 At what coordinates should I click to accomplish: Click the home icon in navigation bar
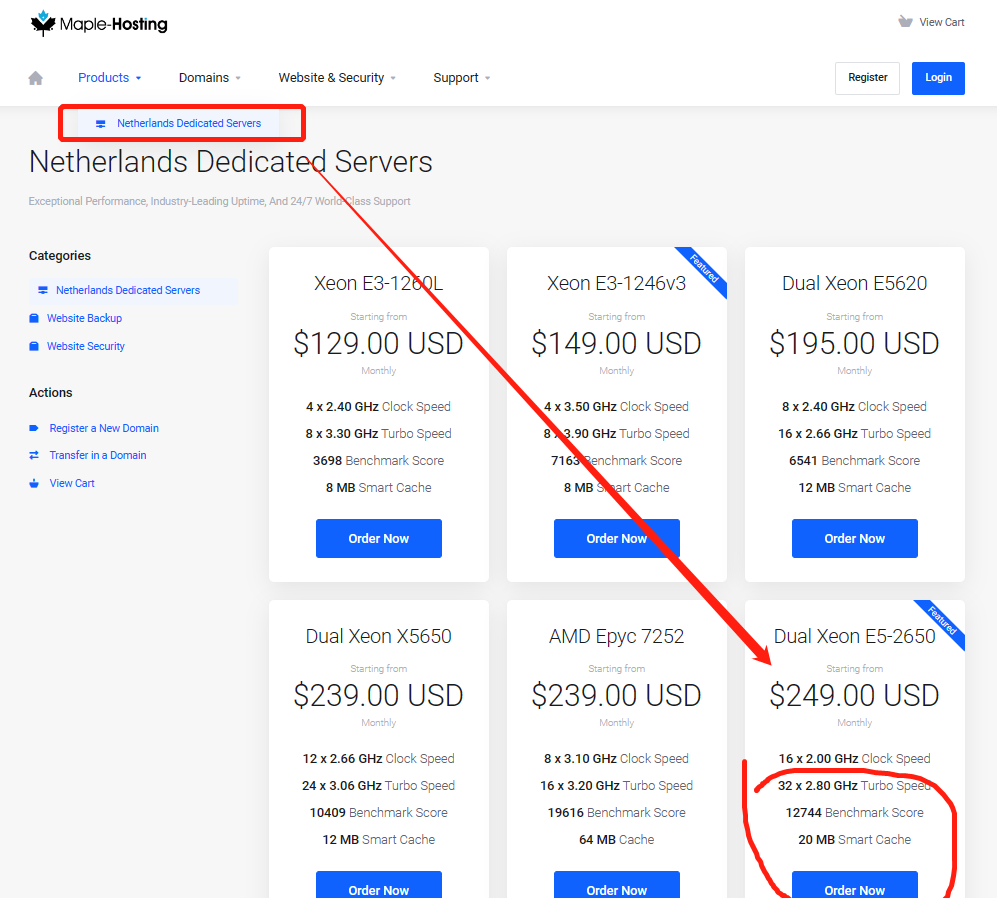click(36, 78)
